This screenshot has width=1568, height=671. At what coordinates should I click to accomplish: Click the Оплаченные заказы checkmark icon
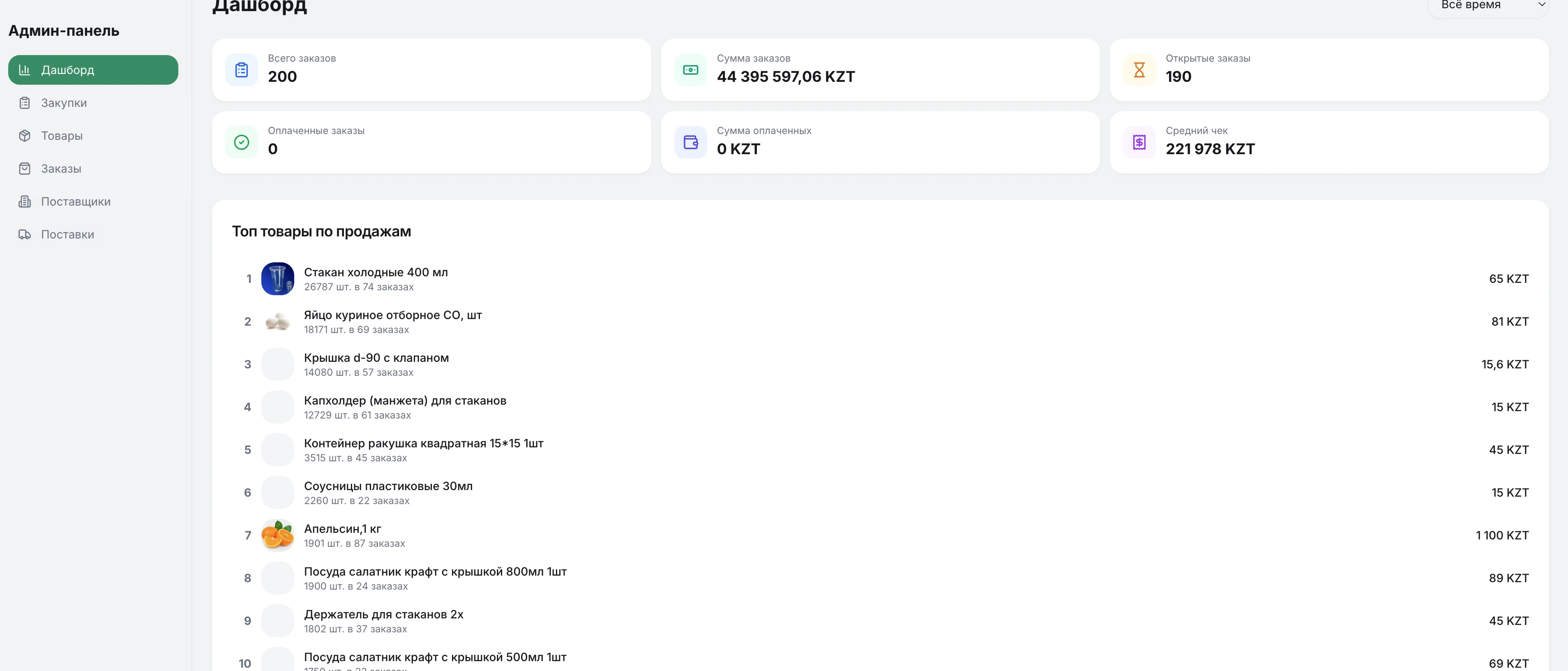pos(242,143)
